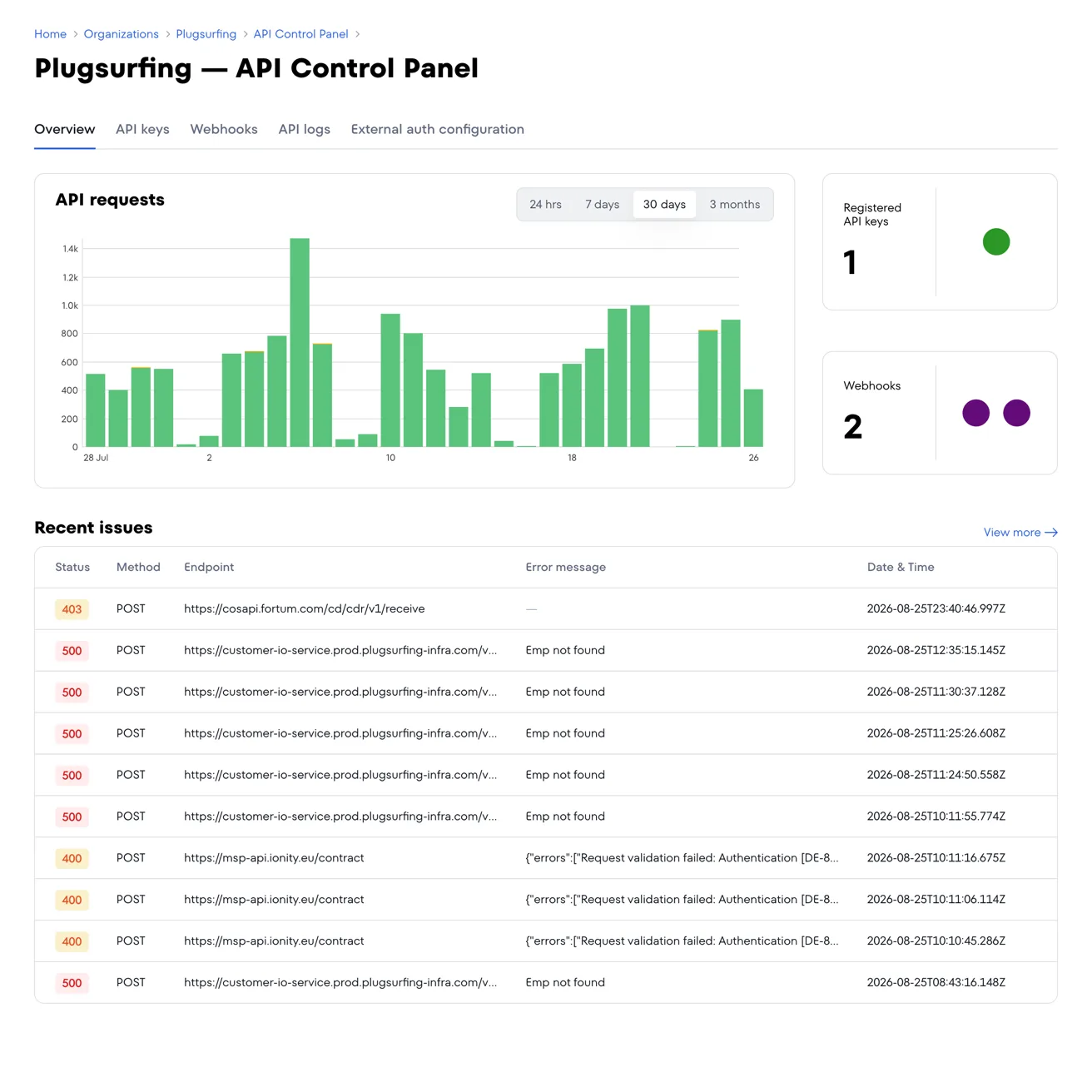Click the POST method in the 10:11:55 row
This screenshot has width=1092, height=1092.
[131, 817]
